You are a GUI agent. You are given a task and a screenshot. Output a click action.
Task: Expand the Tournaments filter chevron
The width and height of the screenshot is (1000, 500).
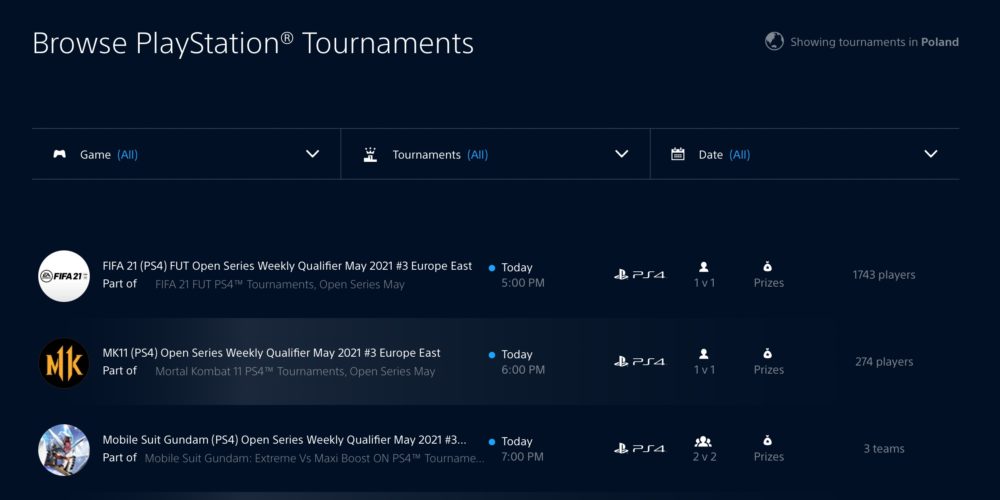[x=622, y=154]
